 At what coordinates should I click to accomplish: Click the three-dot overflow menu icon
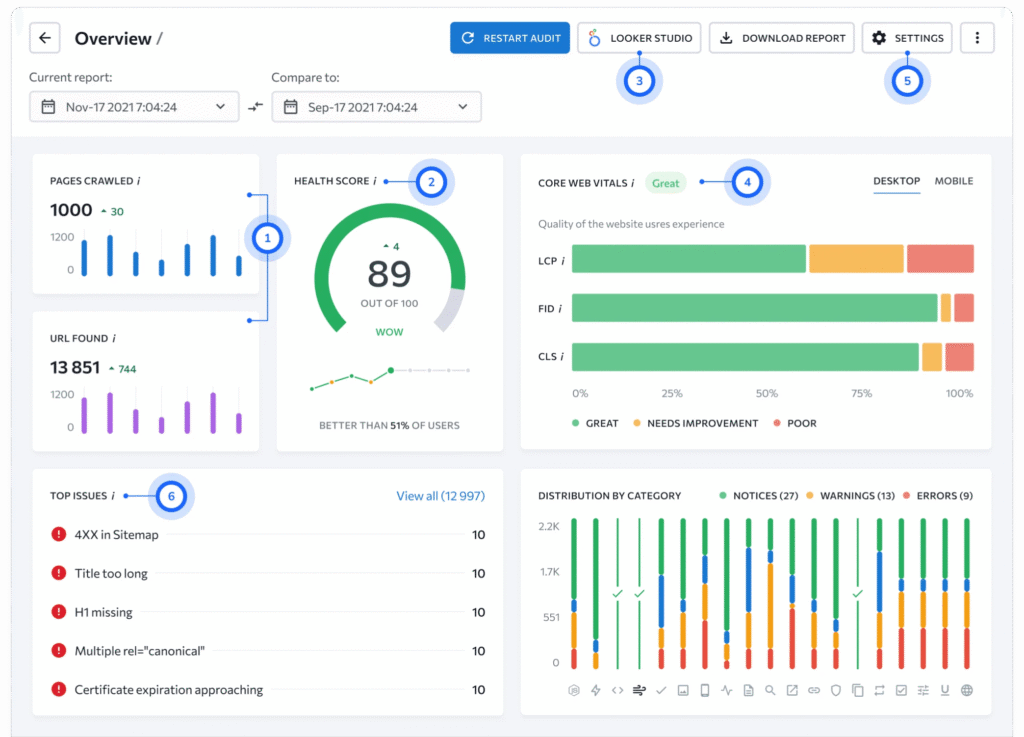[x=977, y=37]
